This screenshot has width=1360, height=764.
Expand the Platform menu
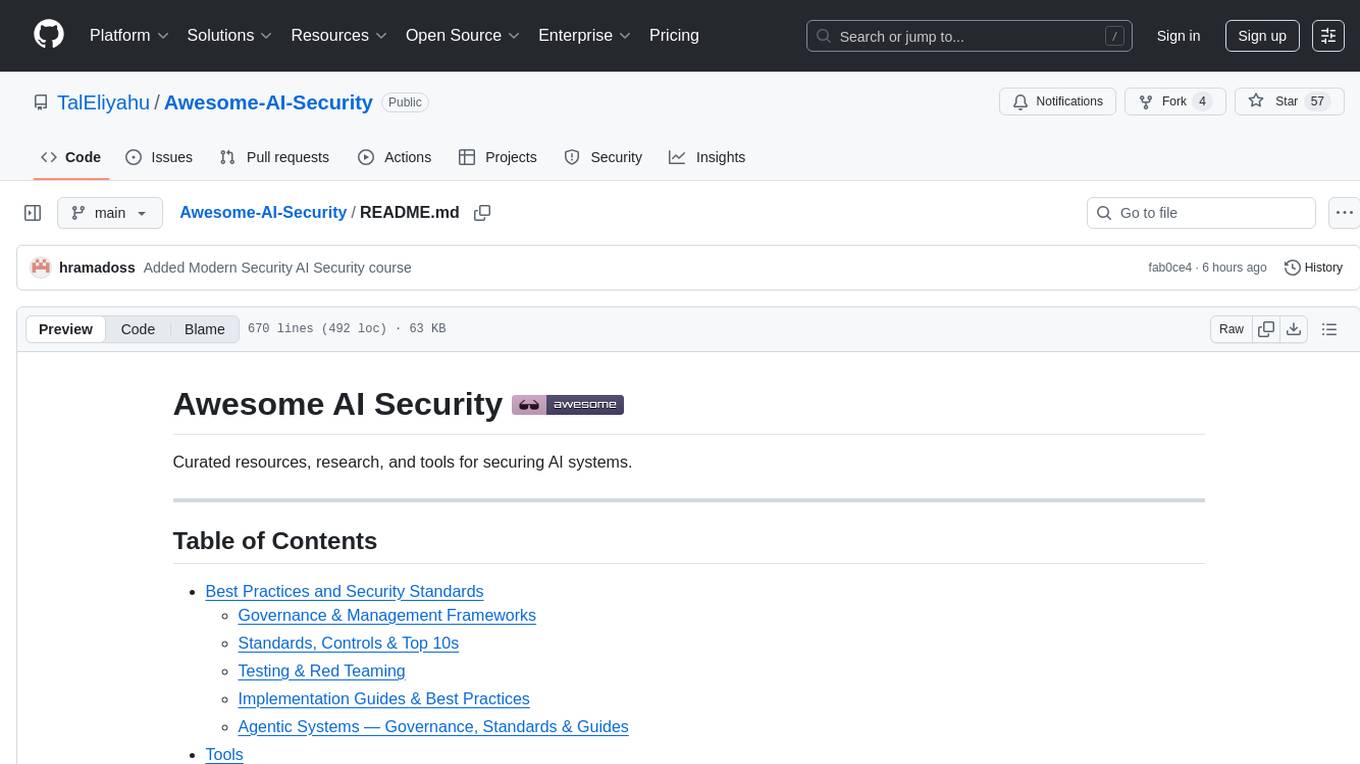[x=129, y=35]
